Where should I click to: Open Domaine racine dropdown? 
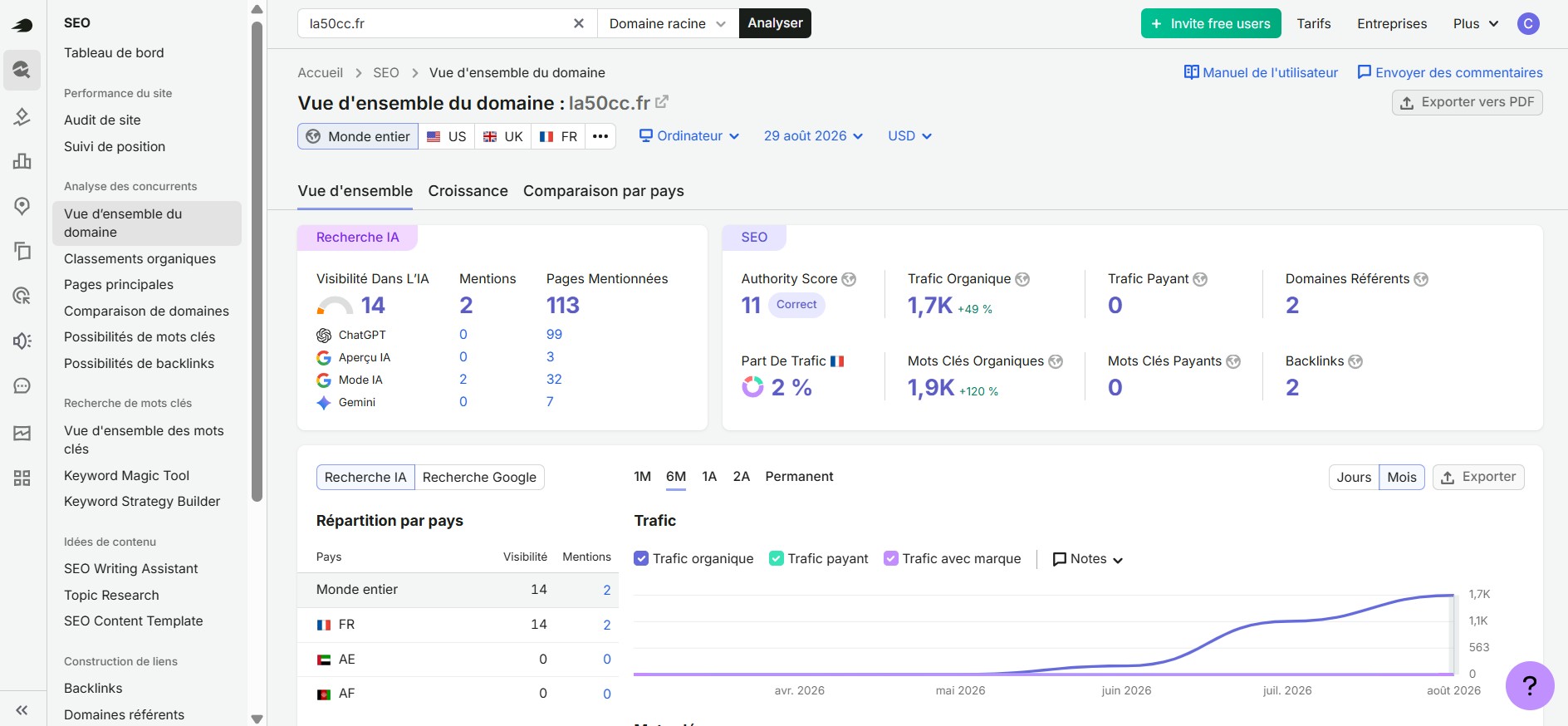[x=668, y=23]
